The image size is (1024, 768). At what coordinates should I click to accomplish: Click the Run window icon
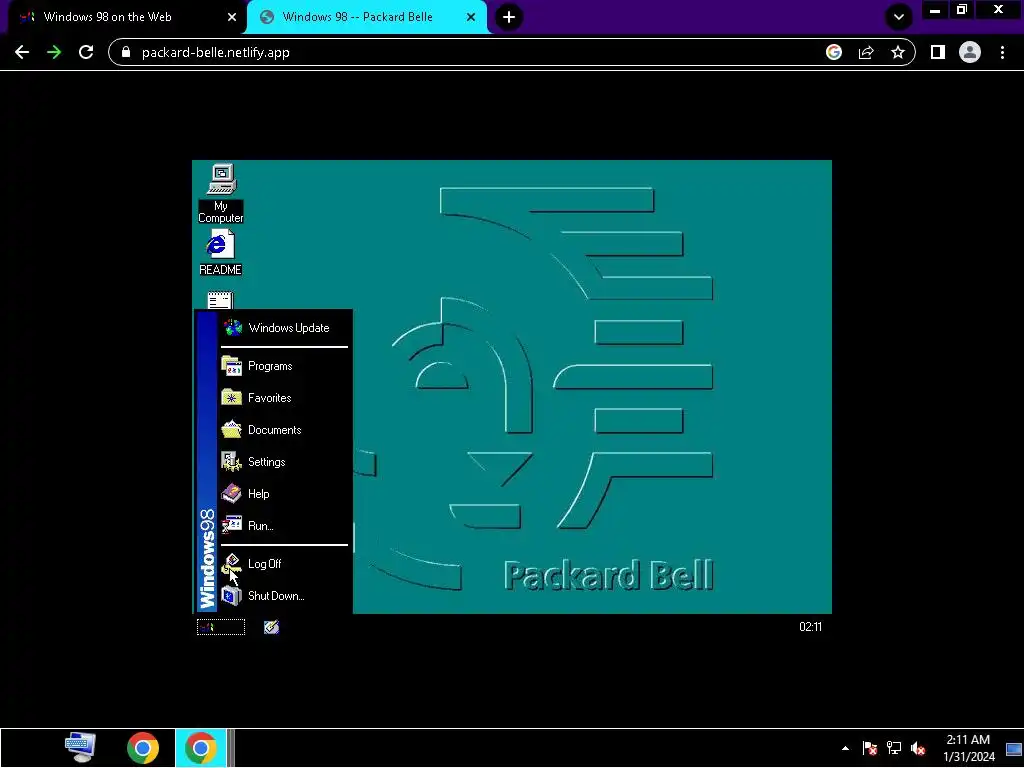pyautogui.click(x=232, y=525)
